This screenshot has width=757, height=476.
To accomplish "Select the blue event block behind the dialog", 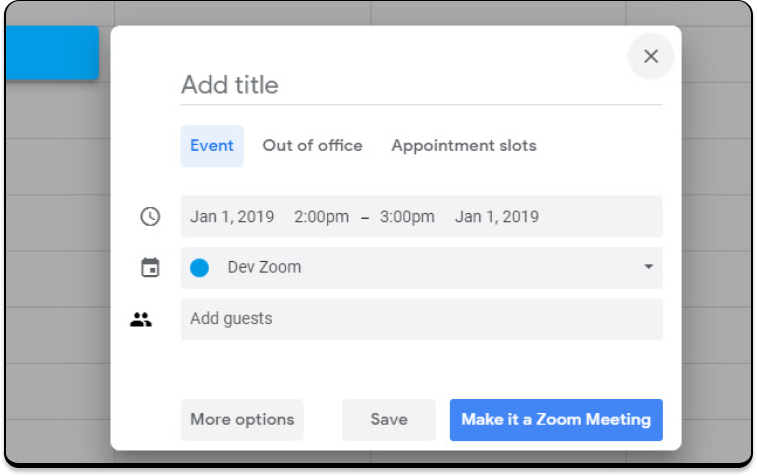I will 52,53.
